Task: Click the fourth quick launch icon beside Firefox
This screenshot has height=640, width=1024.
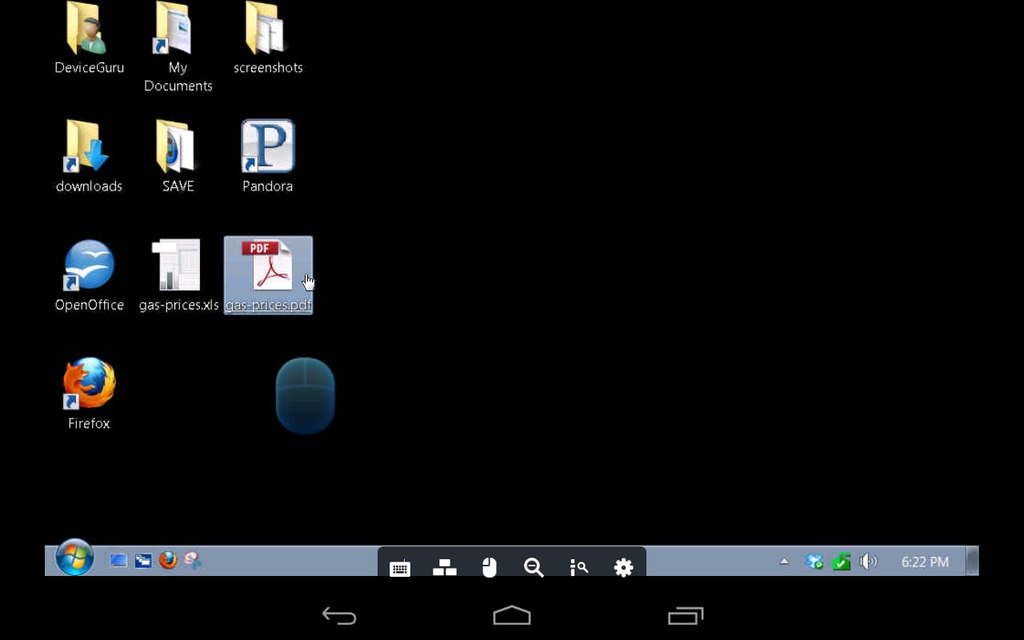Action: tap(193, 560)
